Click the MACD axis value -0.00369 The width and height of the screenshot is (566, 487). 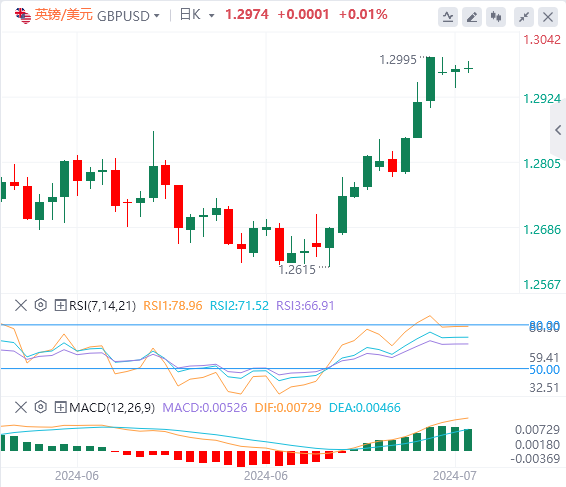535,459
